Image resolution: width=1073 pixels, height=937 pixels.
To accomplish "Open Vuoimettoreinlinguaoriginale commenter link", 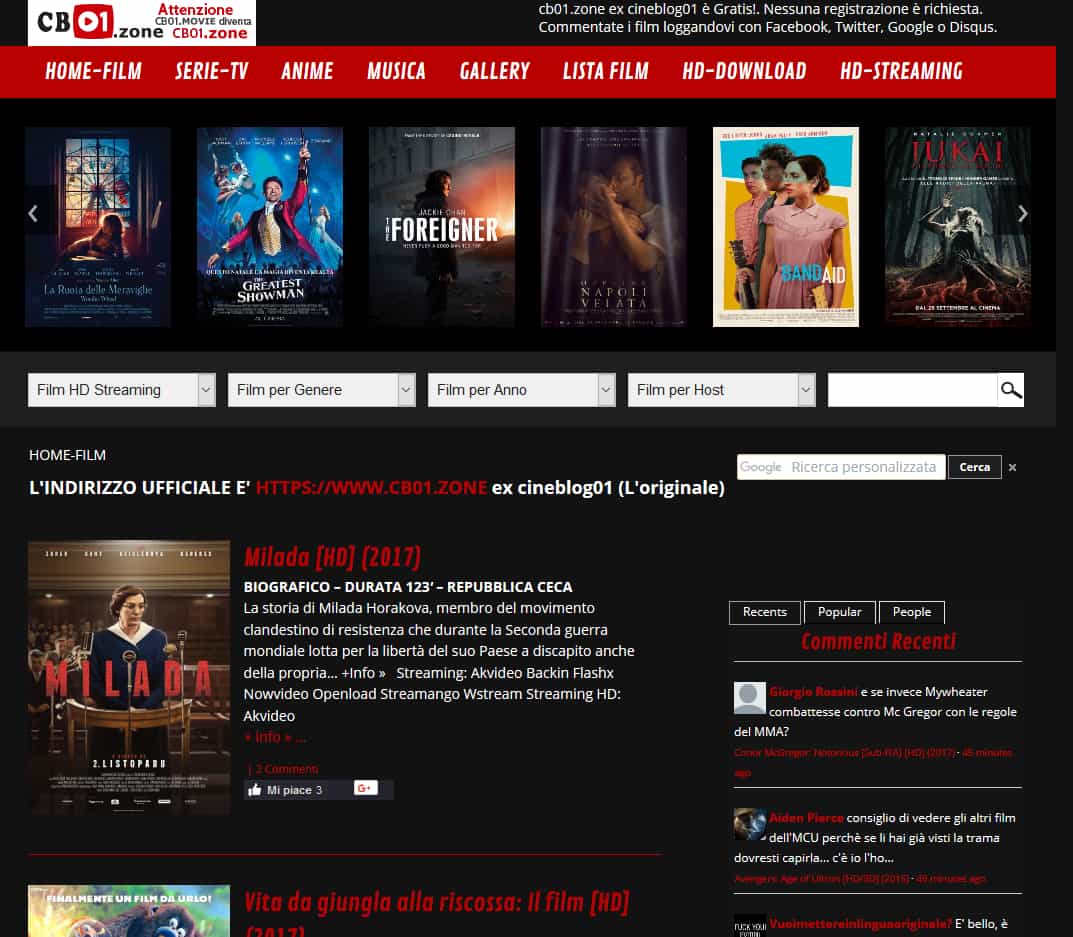I will [x=860, y=924].
